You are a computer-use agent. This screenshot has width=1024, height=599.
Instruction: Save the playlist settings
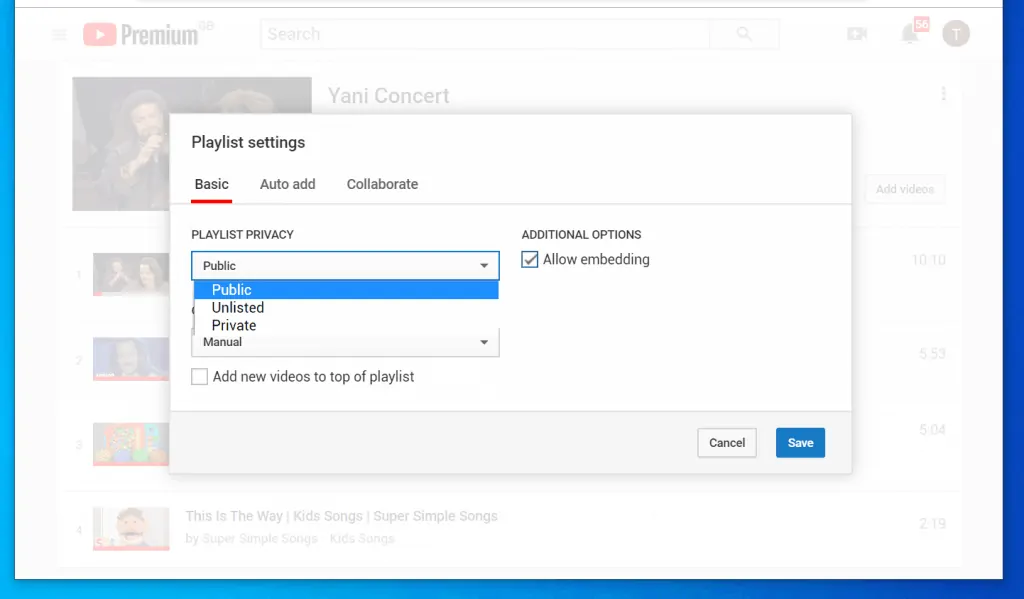pyautogui.click(x=800, y=442)
